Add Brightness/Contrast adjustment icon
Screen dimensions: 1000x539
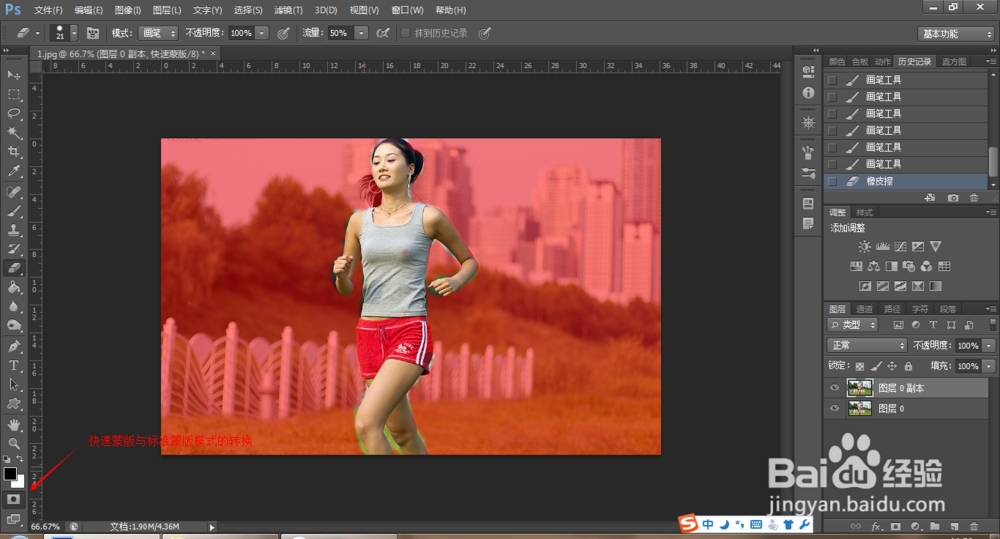point(864,246)
